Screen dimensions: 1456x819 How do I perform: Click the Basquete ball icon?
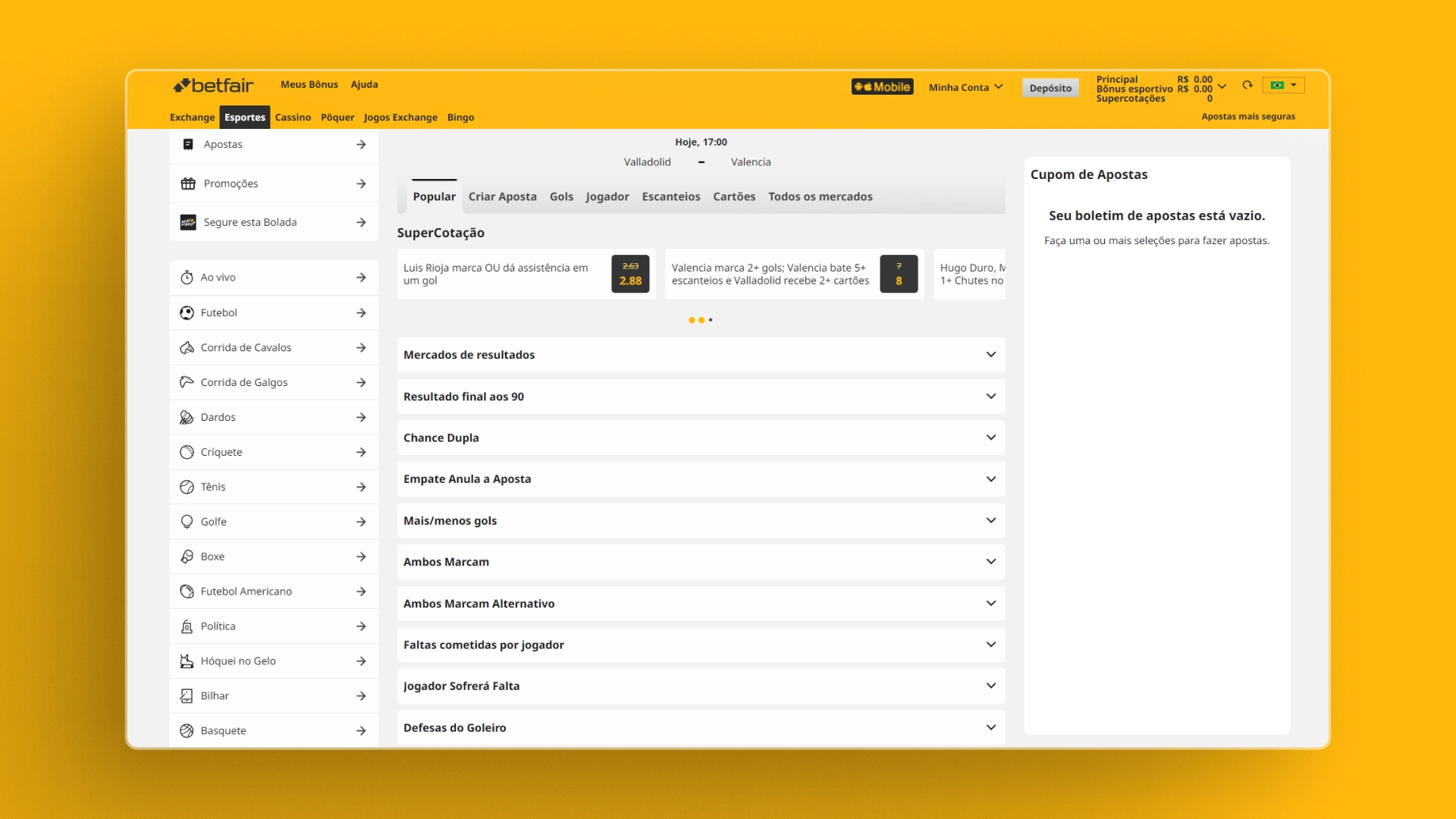(x=187, y=731)
